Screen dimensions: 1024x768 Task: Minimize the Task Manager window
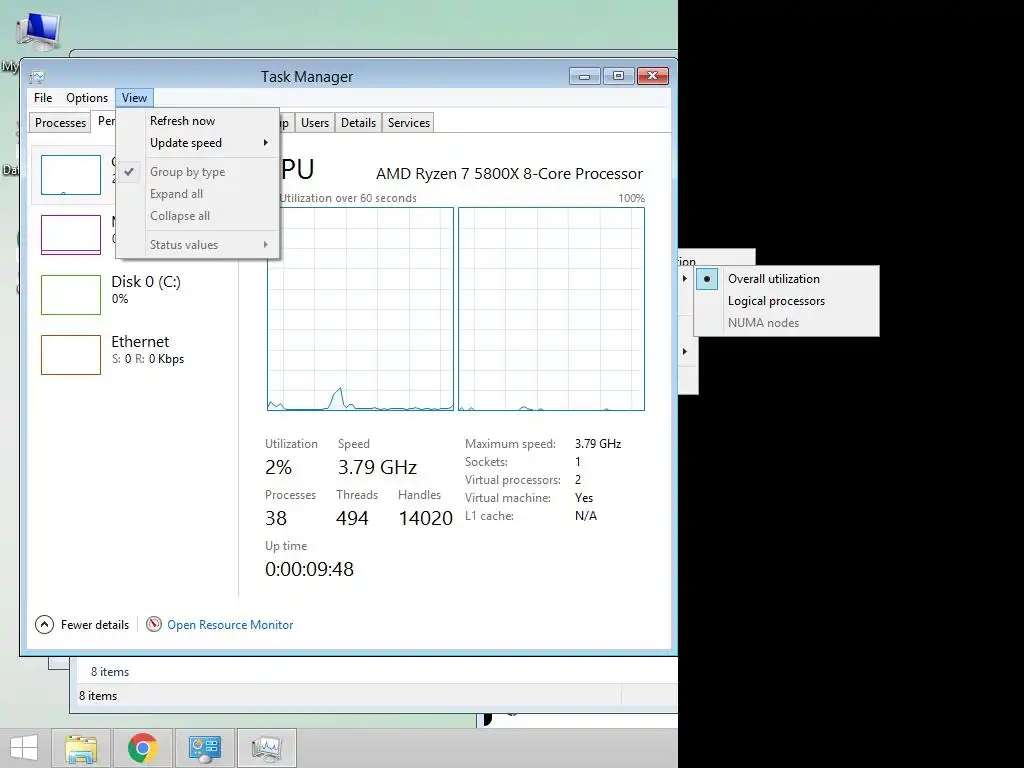[x=584, y=76]
